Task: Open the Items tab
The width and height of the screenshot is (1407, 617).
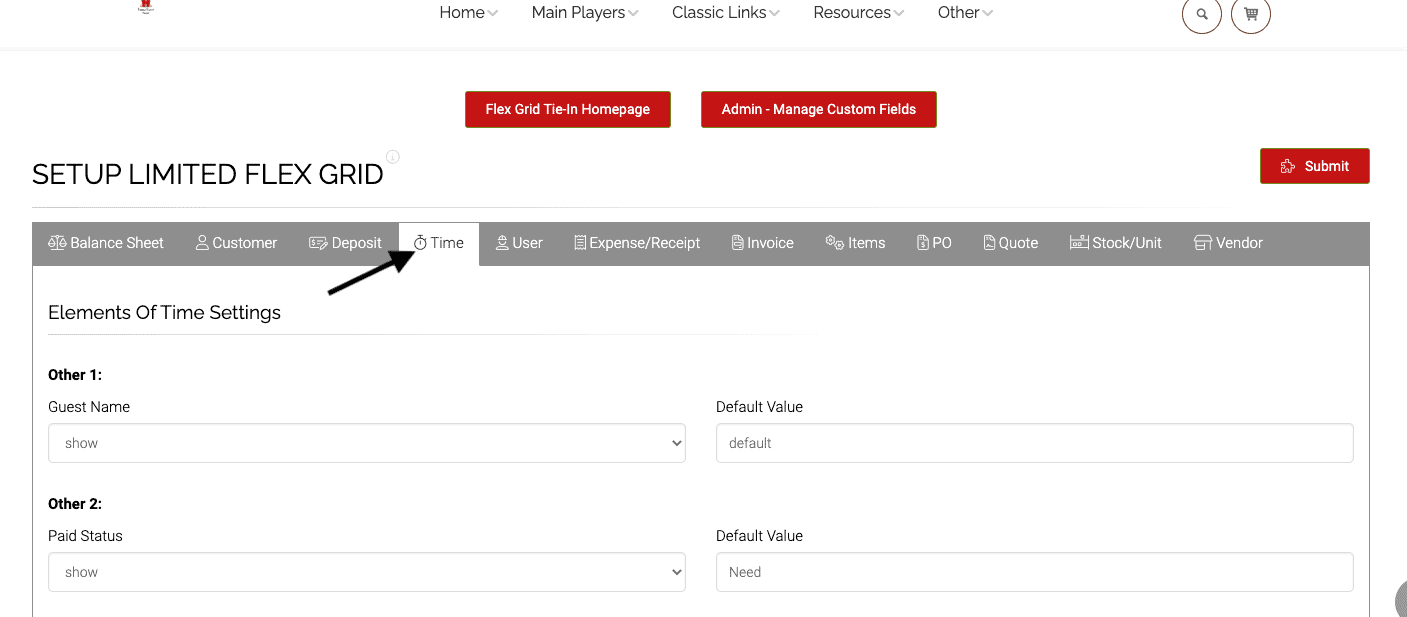Action: [855, 243]
